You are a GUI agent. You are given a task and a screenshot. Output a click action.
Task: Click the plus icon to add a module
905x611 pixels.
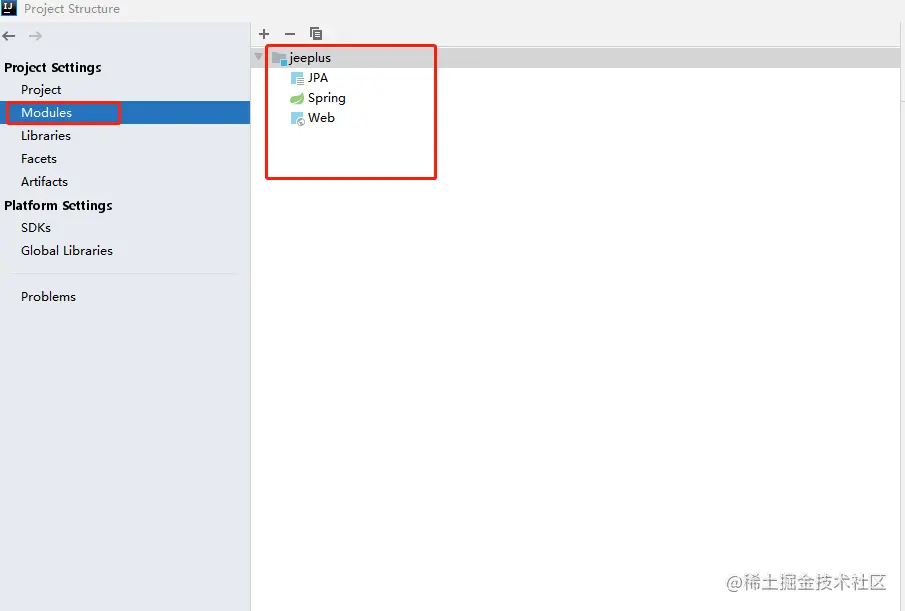pos(264,34)
